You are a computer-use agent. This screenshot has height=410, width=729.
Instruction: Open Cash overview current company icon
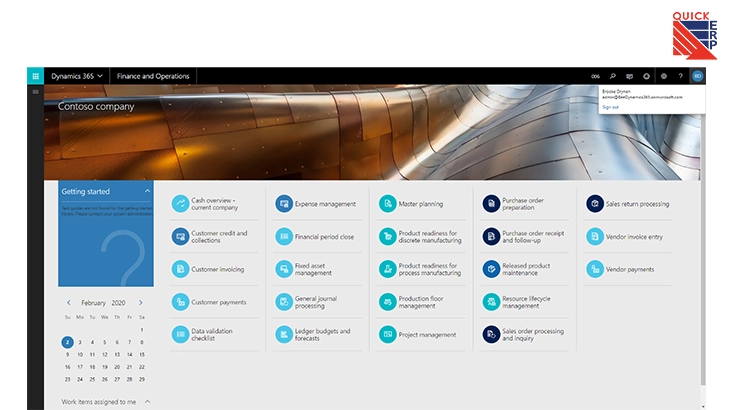[x=180, y=204]
